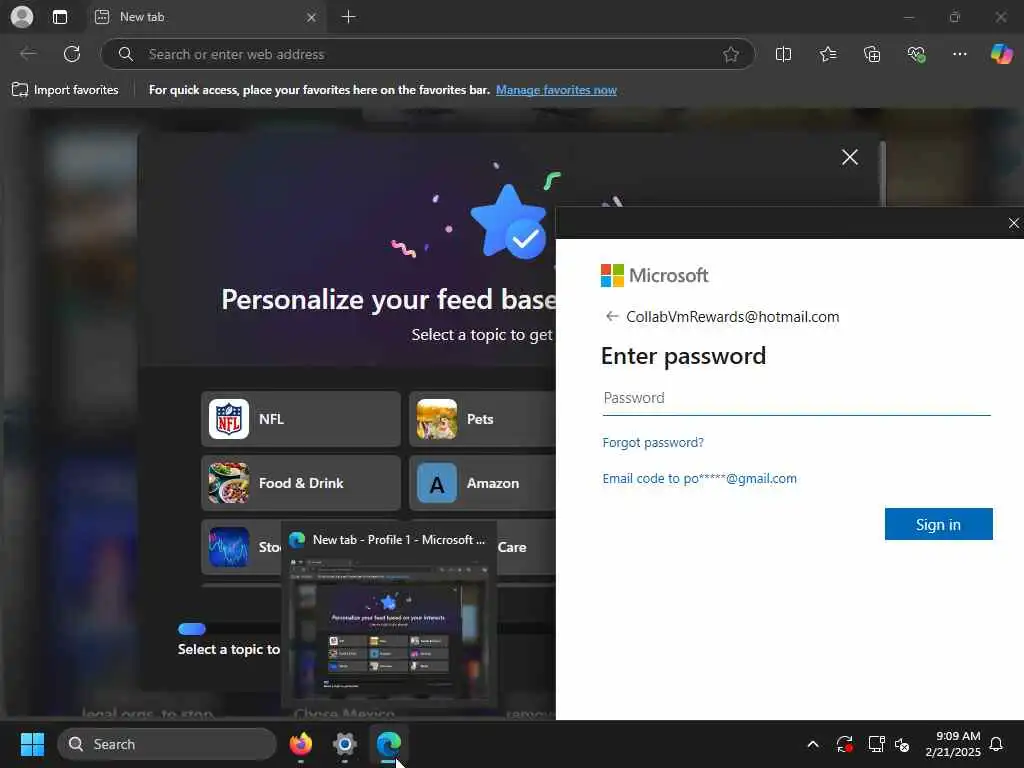Select the Amazon topic card
Image resolution: width=1024 pixels, height=768 pixels.
[483, 483]
